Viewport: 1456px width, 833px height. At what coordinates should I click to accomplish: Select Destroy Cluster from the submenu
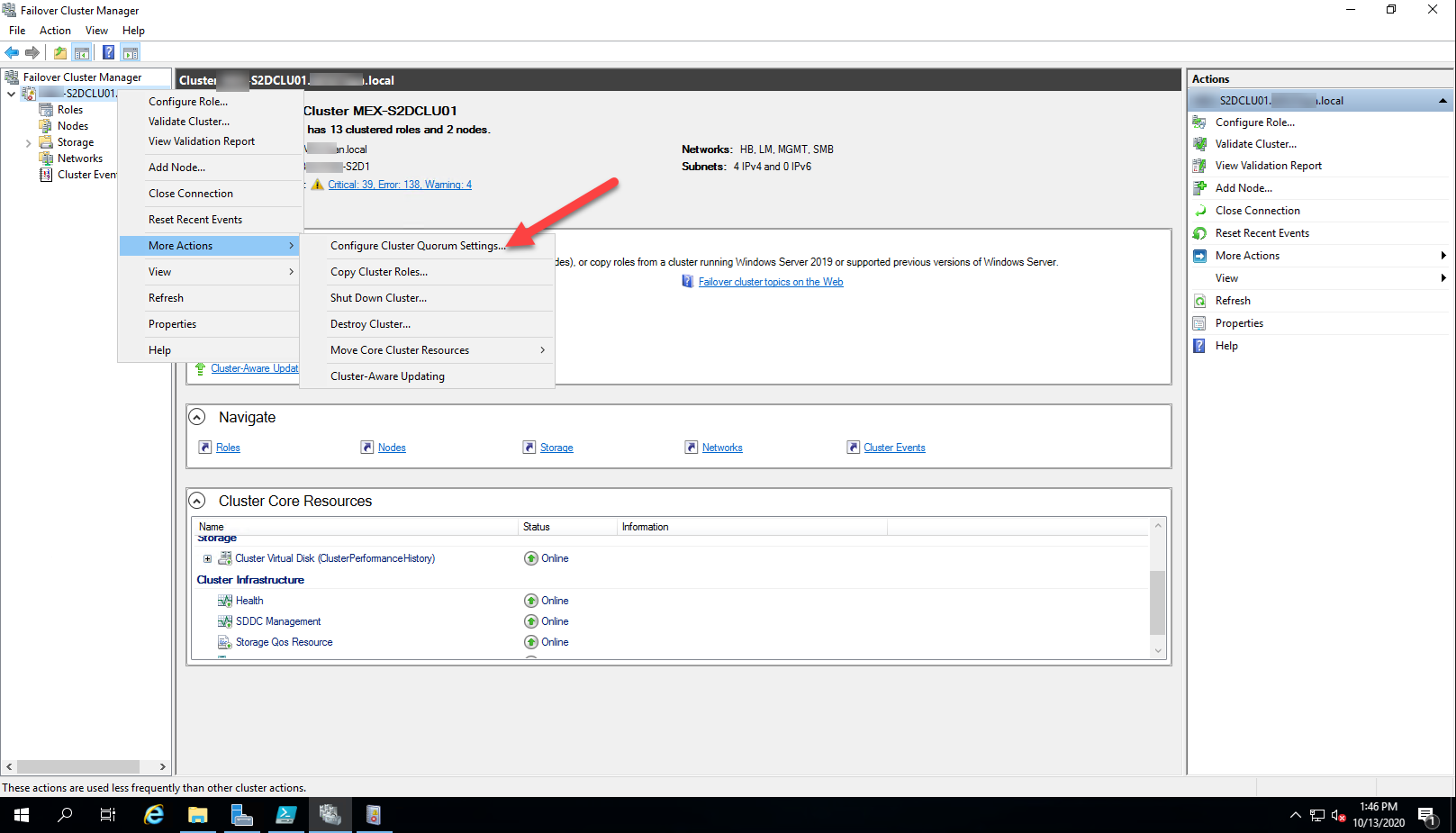coord(370,323)
